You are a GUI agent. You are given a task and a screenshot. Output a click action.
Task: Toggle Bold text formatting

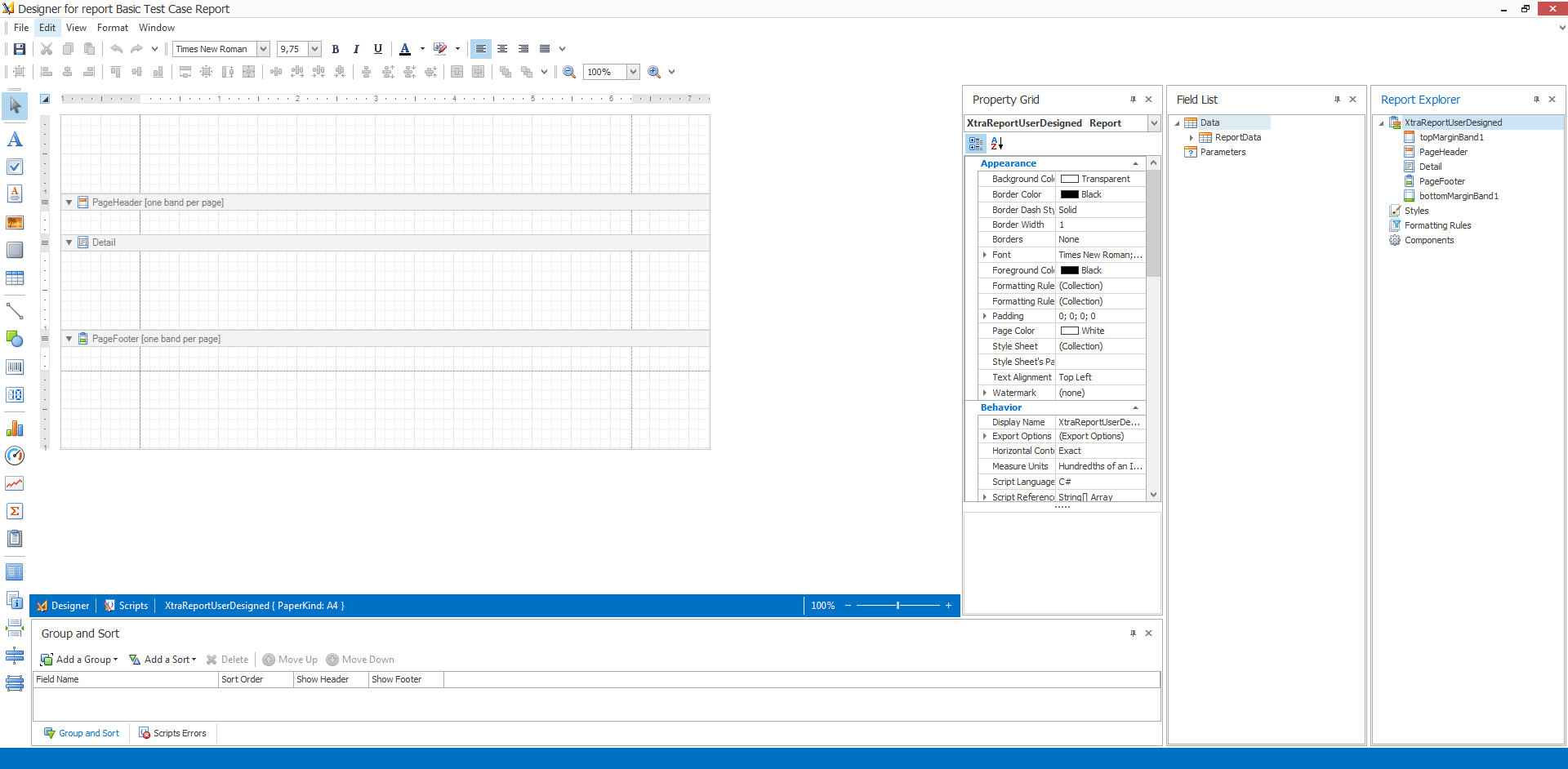click(x=335, y=49)
